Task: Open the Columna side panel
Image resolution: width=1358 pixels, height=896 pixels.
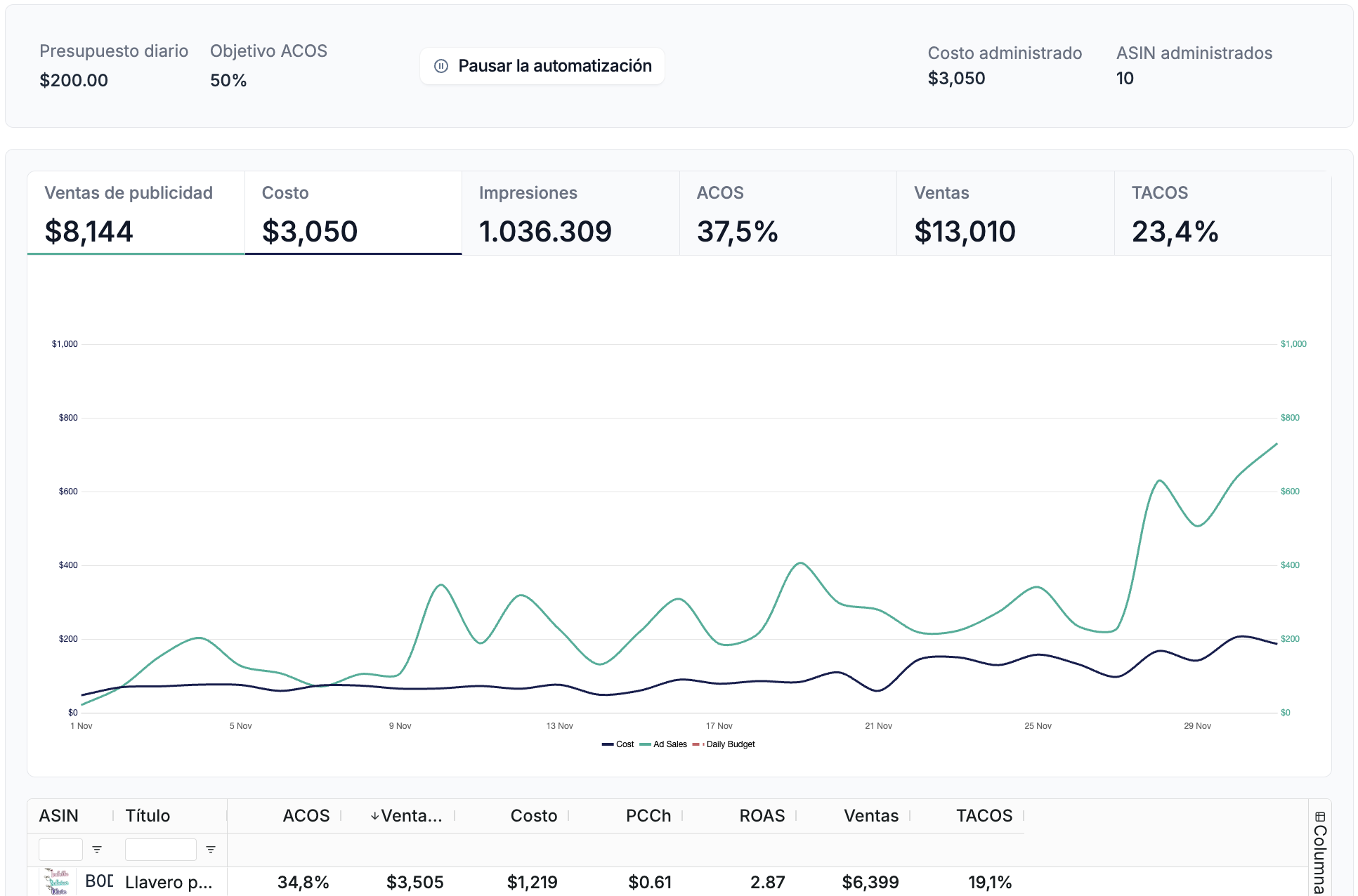Action: pos(1320,852)
